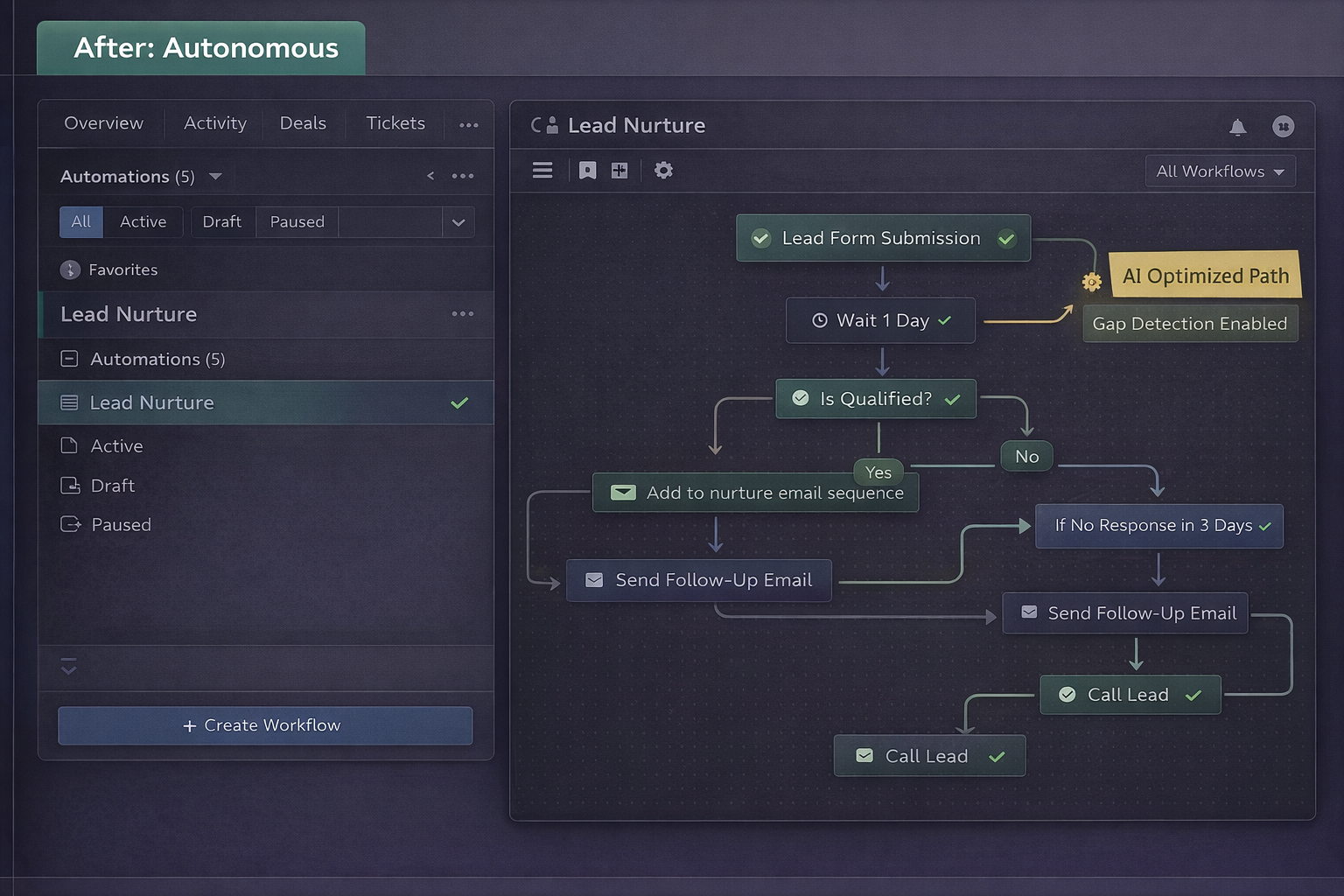Select the All filter toggle

[81, 222]
